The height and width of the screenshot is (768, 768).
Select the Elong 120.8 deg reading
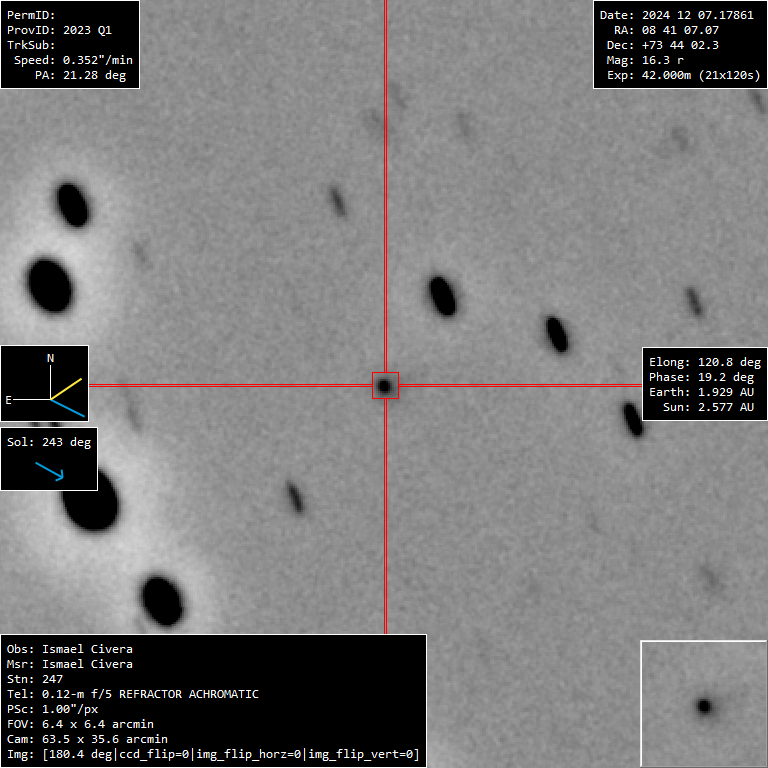704,362
